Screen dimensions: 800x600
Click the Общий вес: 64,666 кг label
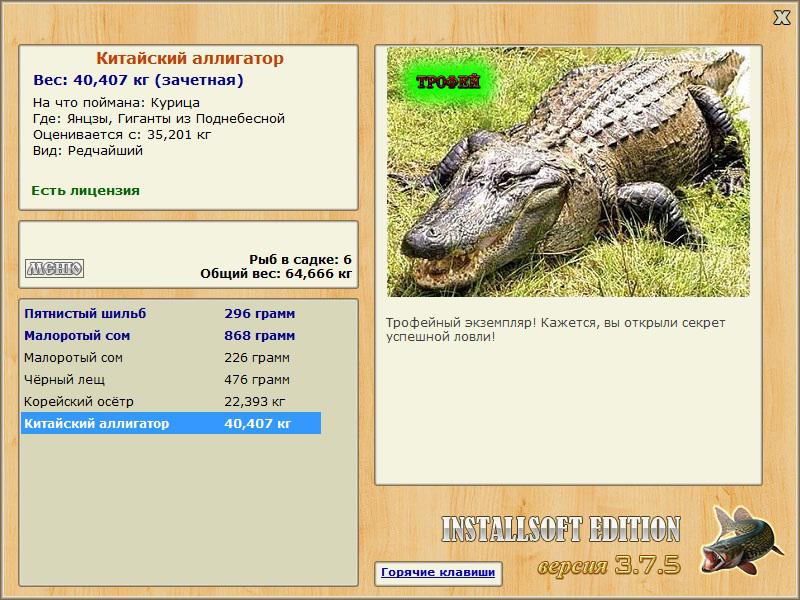[x=276, y=274]
